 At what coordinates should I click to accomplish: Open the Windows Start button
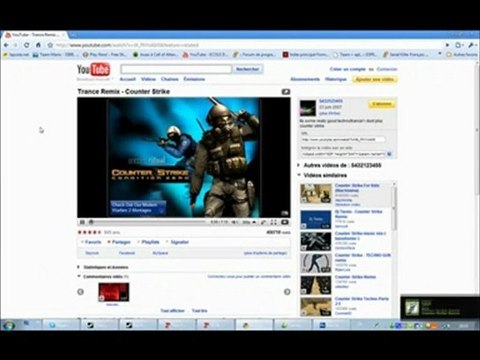point(9,325)
